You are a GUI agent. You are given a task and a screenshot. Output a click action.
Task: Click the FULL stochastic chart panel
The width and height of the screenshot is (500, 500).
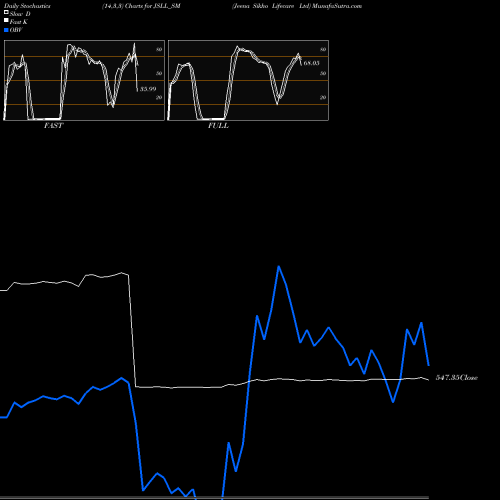(248, 80)
